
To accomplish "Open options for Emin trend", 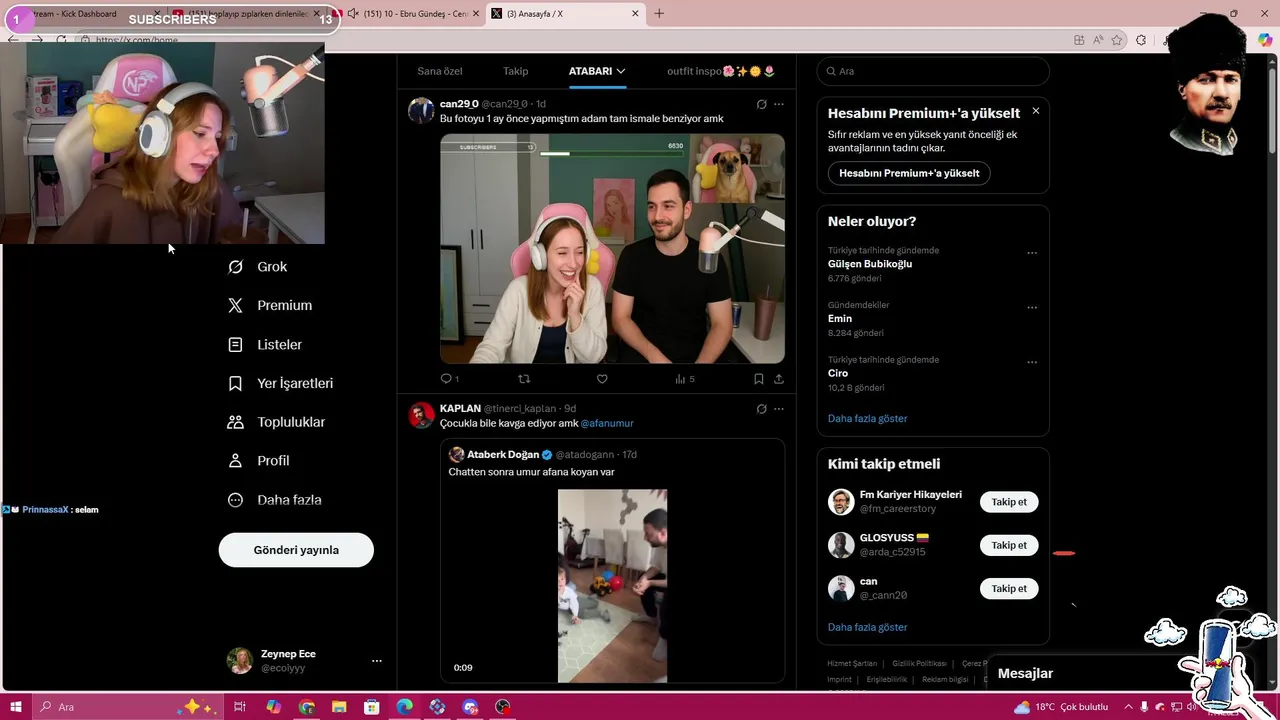I will point(1032,308).
